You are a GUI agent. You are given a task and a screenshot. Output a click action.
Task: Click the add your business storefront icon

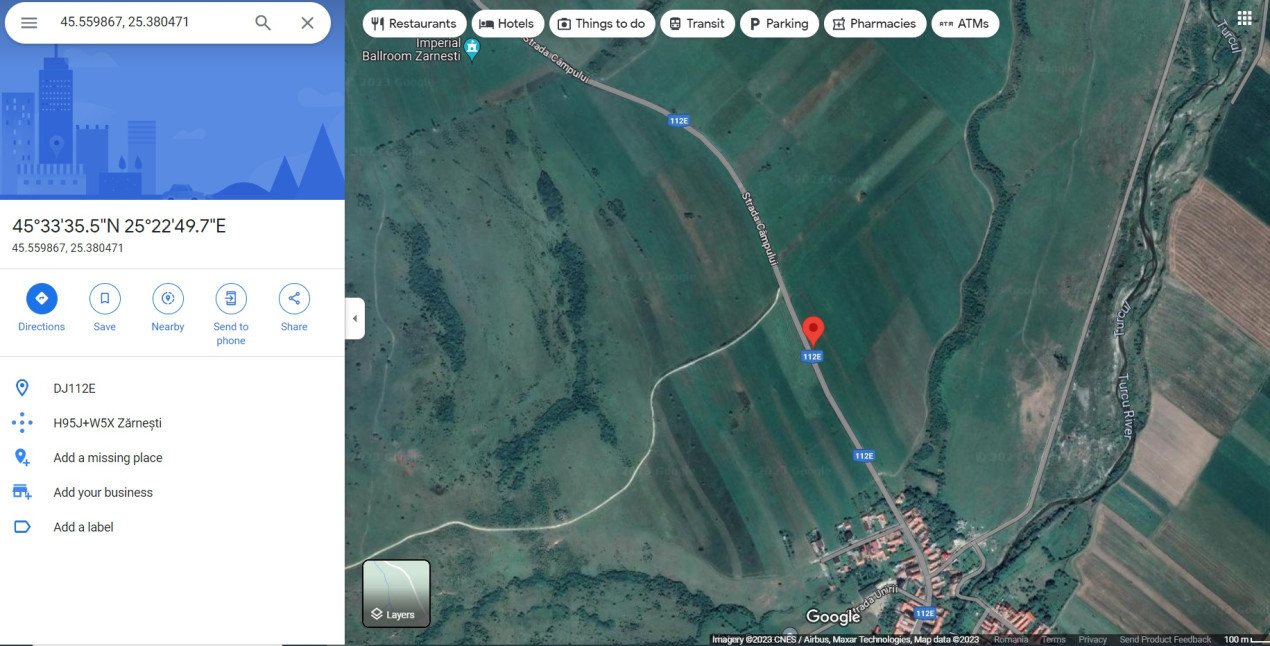(x=22, y=492)
